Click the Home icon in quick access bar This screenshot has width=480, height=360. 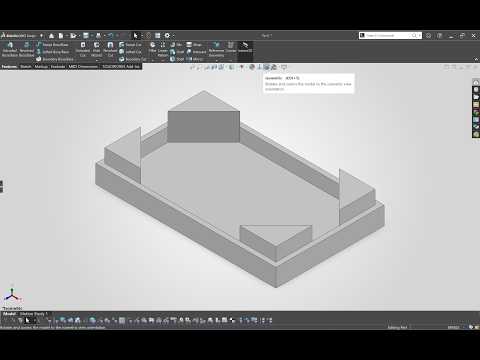pos(51,36)
